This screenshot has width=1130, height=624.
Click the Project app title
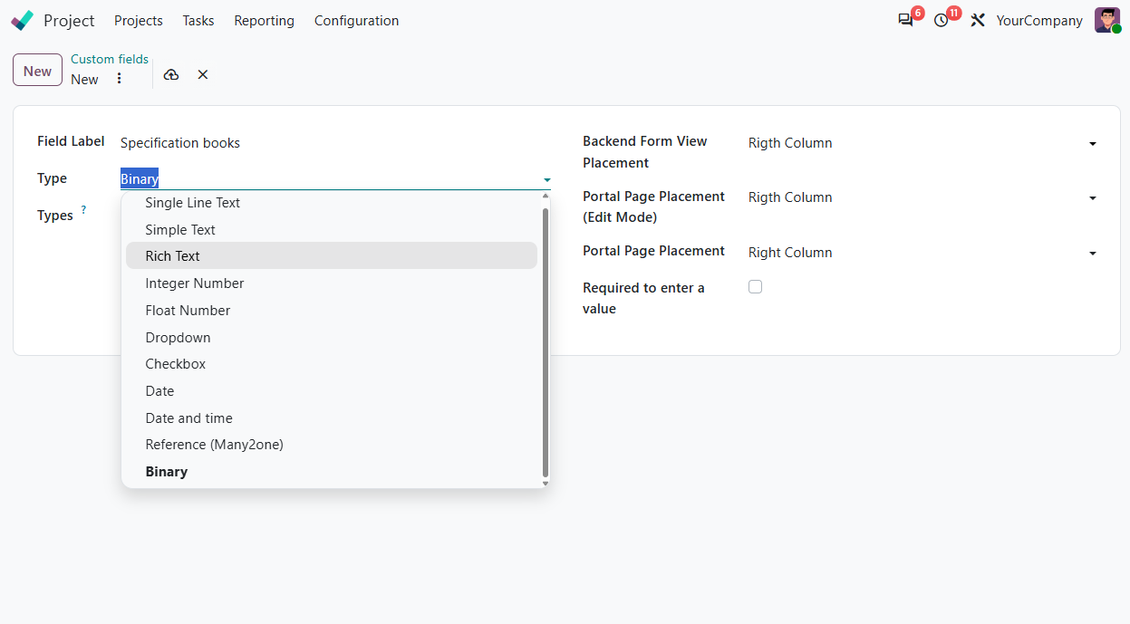(x=69, y=21)
